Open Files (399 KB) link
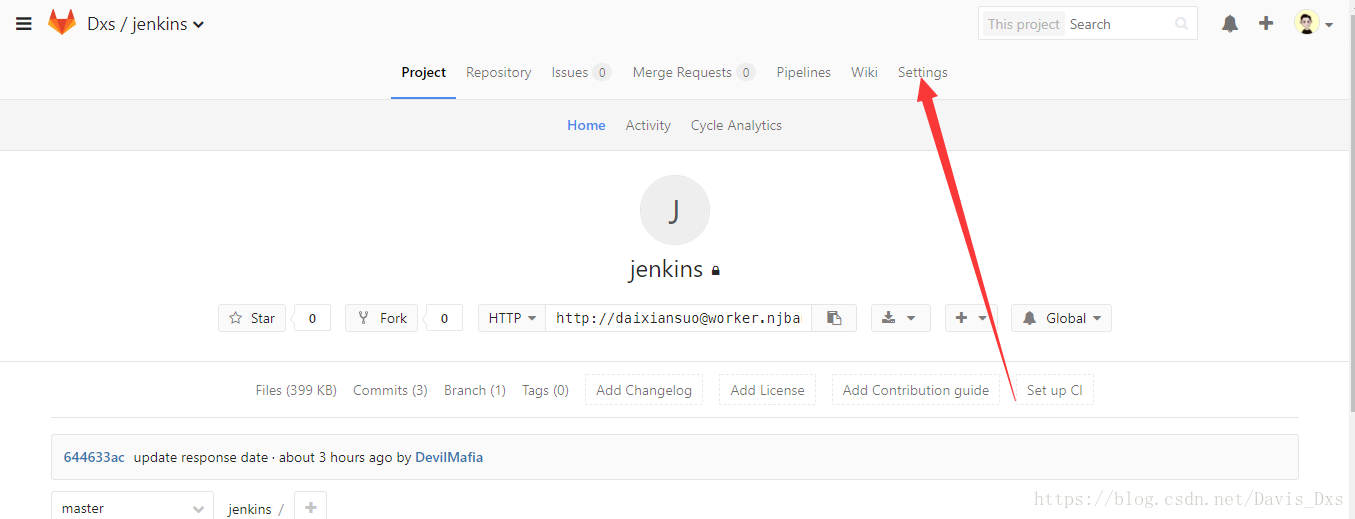 click(x=296, y=390)
